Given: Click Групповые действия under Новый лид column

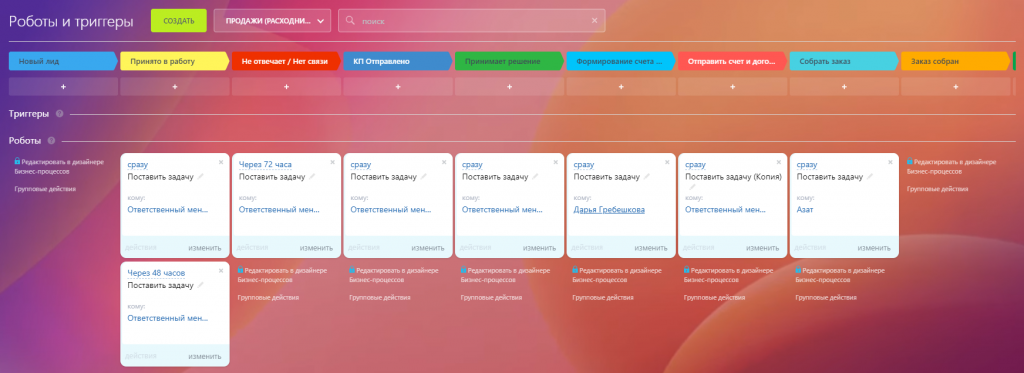Looking at the screenshot, I should point(45,189).
